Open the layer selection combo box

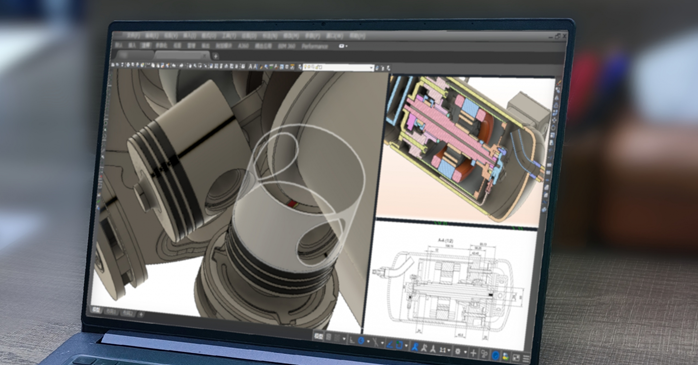[338, 67]
